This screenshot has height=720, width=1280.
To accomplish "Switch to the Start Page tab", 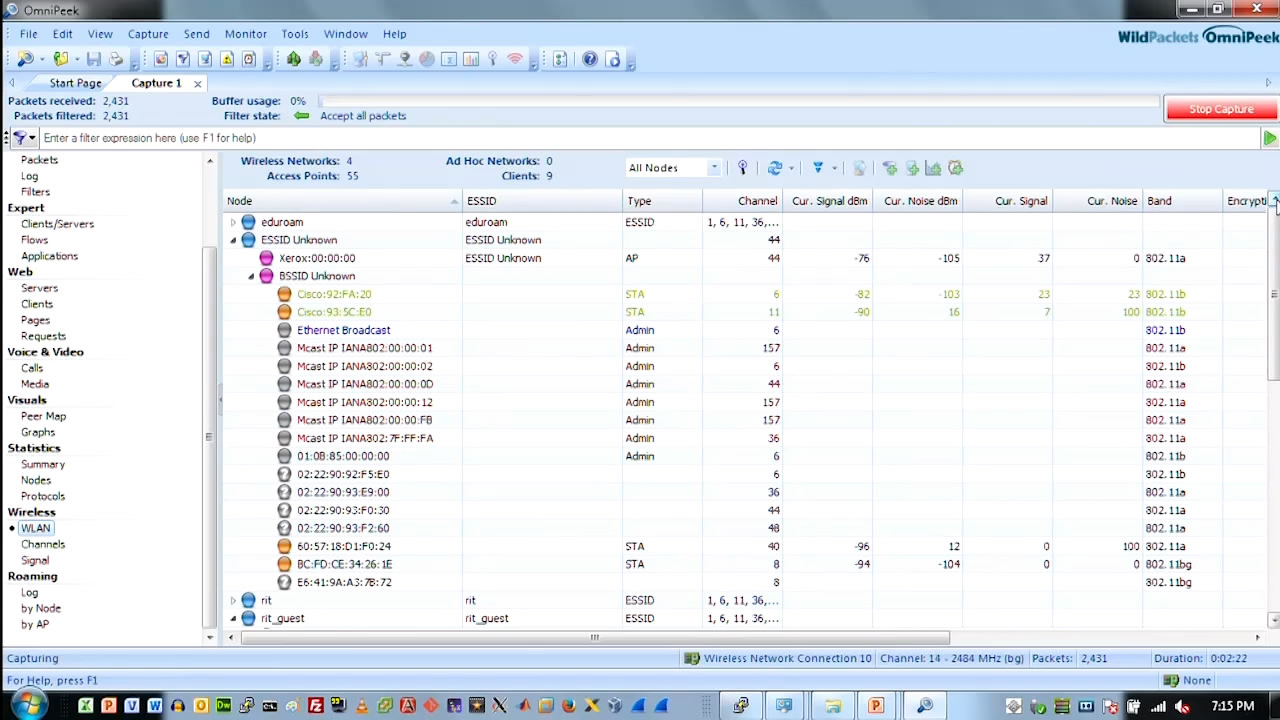I will tap(75, 83).
